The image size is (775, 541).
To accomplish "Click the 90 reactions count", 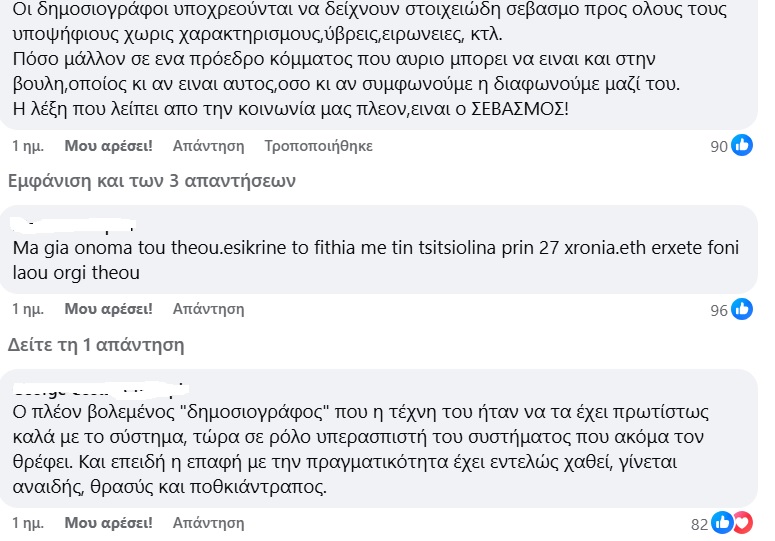I will pos(719,146).
